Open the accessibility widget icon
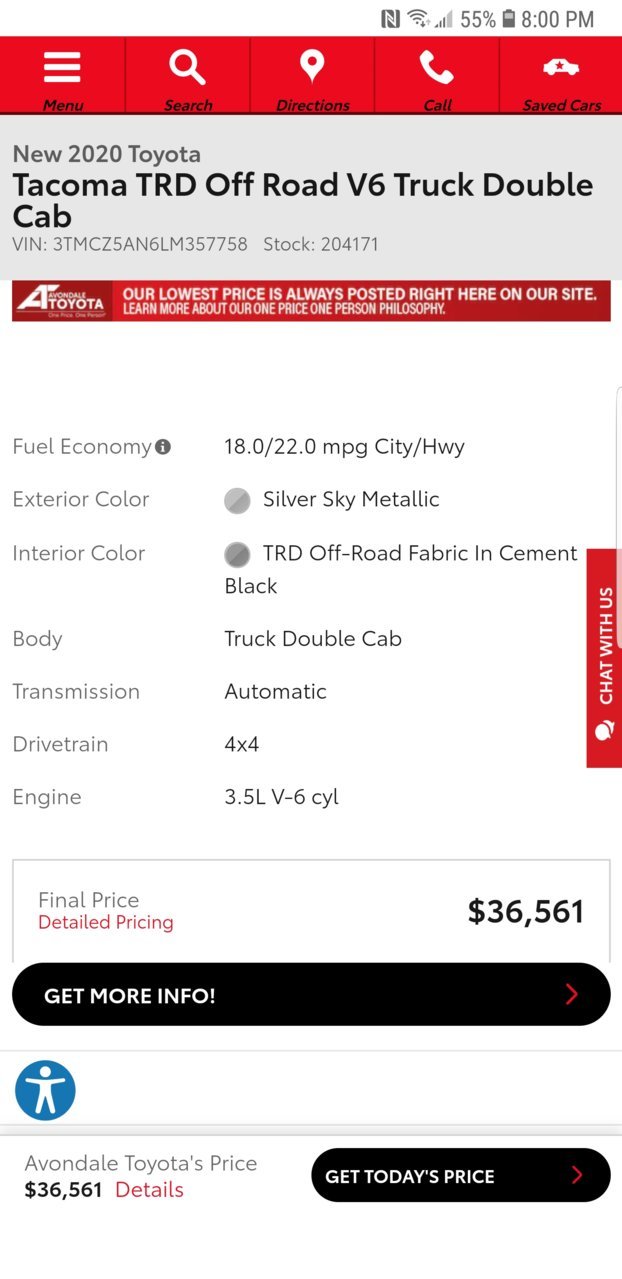 (x=45, y=1090)
